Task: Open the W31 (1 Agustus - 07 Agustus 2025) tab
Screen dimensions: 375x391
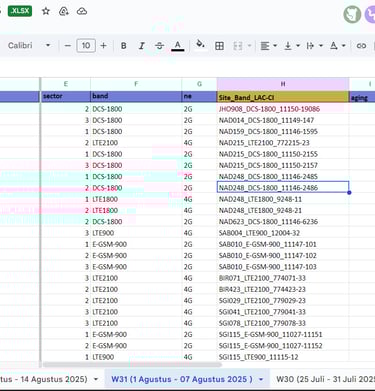Action: [x=182, y=379]
